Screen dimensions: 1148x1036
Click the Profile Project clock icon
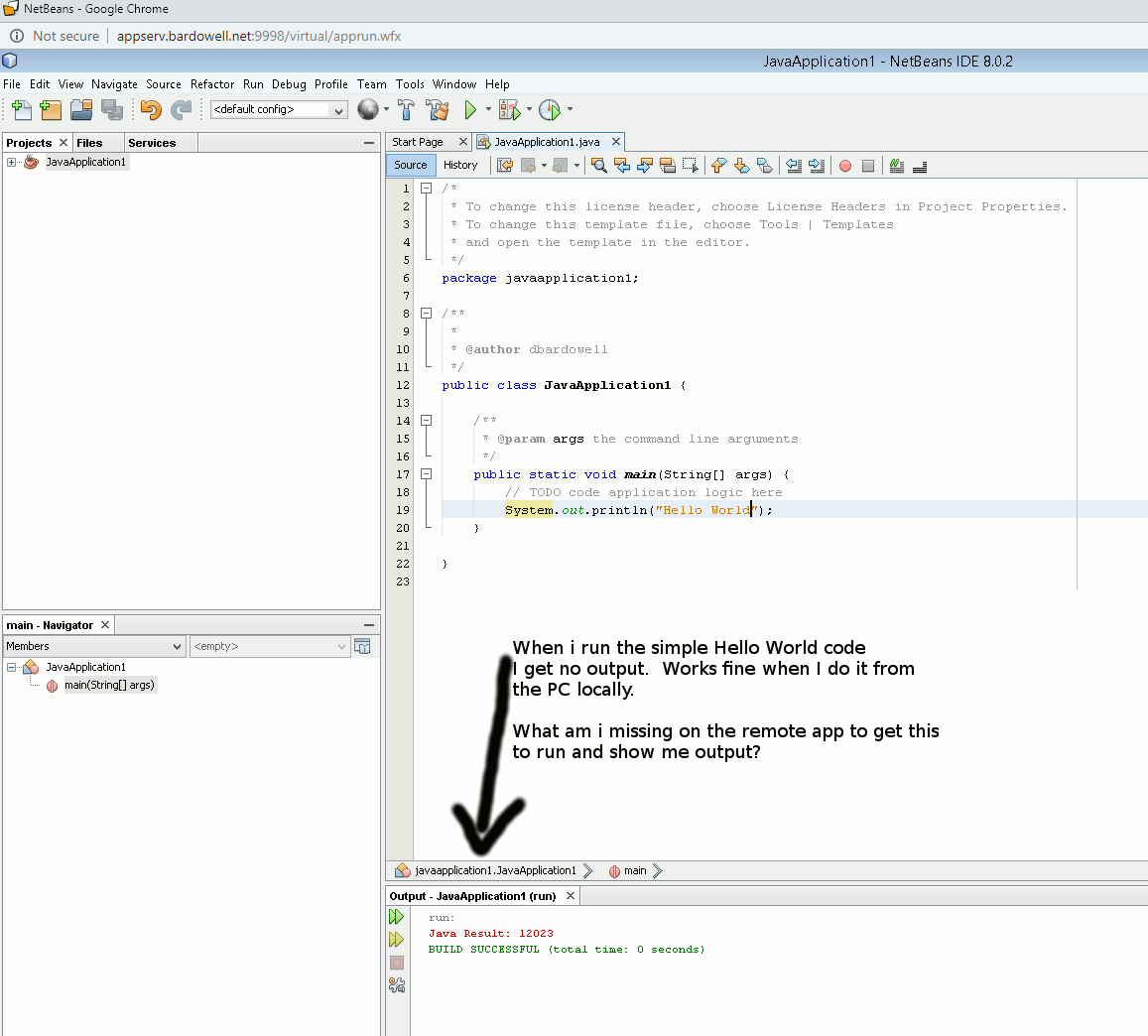(x=549, y=110)
